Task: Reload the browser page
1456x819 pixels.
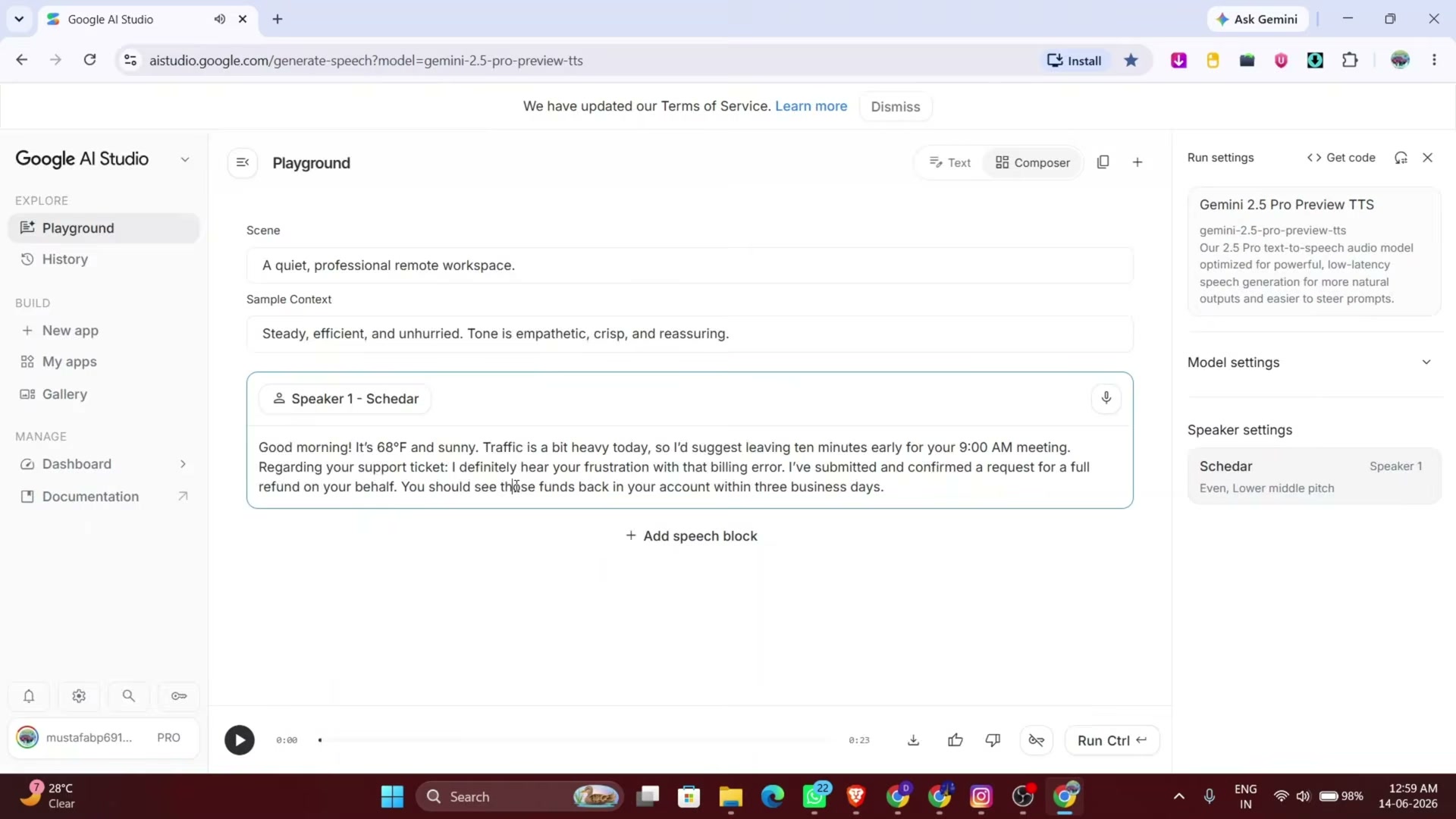Action: [89, 60]
